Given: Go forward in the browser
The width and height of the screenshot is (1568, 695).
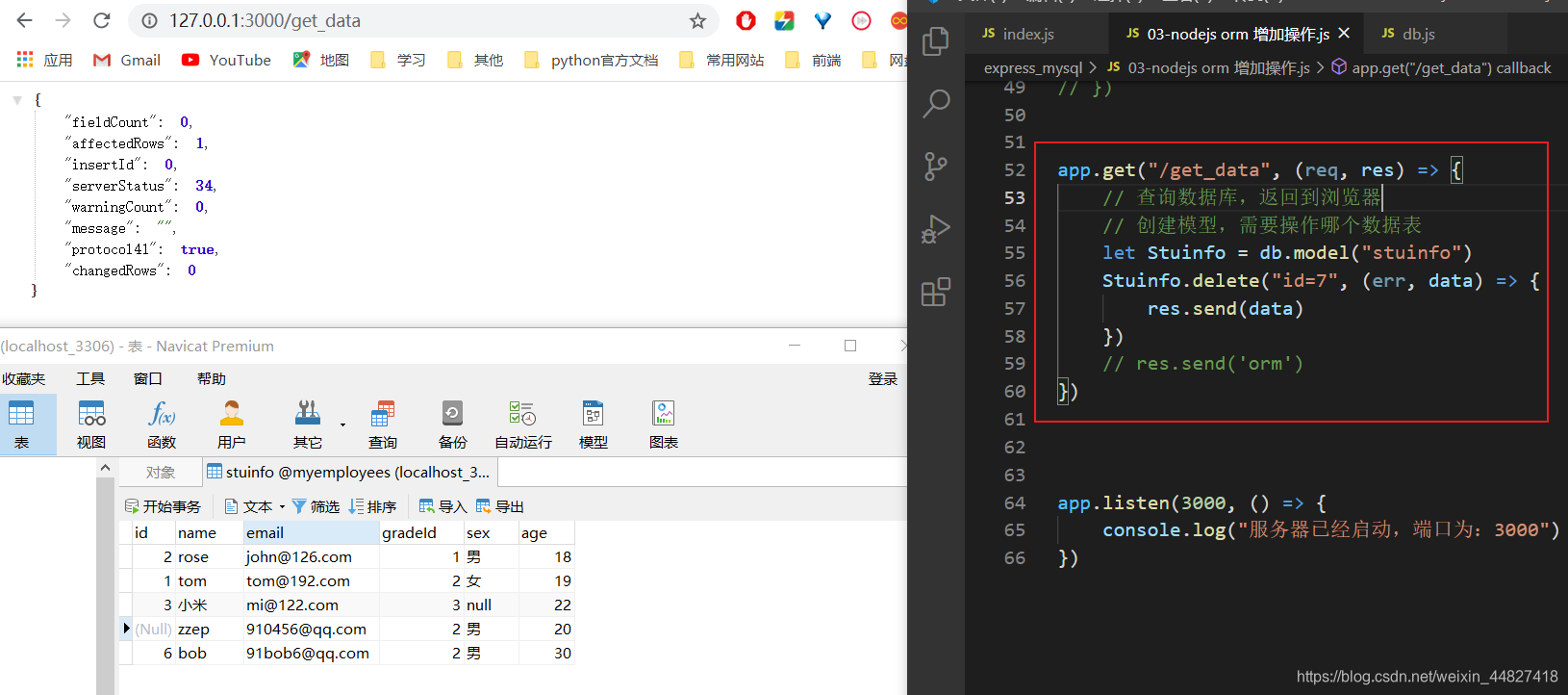Looking at the screenshot, I should (x=63, y=20).
